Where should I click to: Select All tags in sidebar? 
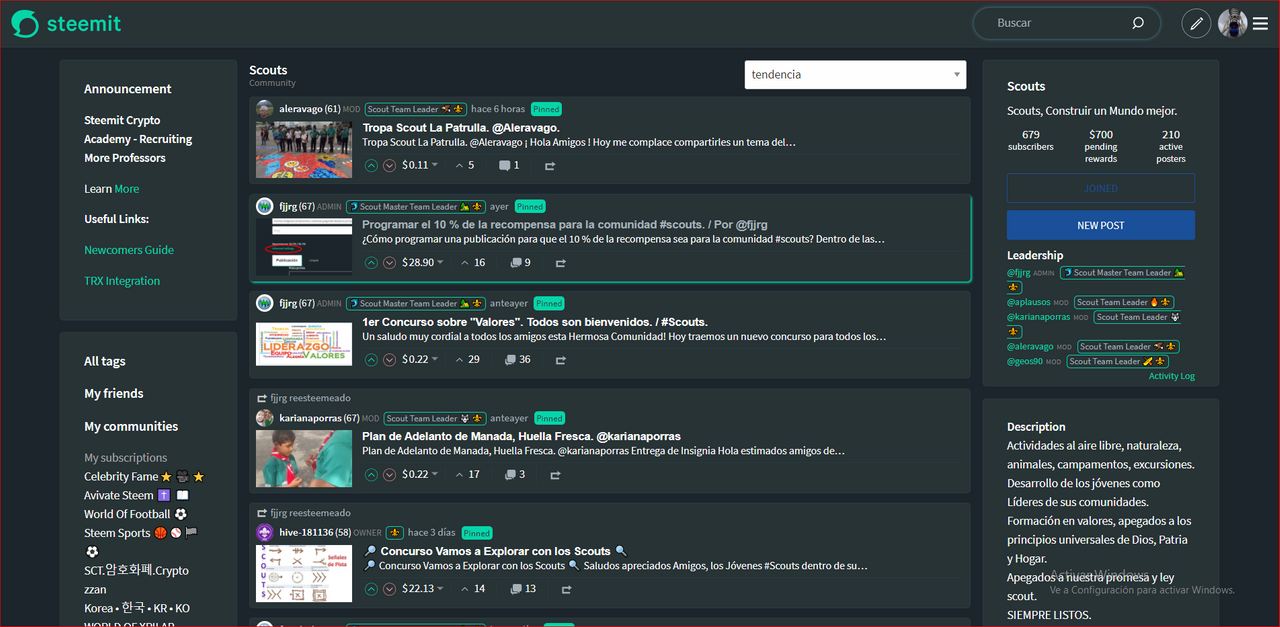105,361
